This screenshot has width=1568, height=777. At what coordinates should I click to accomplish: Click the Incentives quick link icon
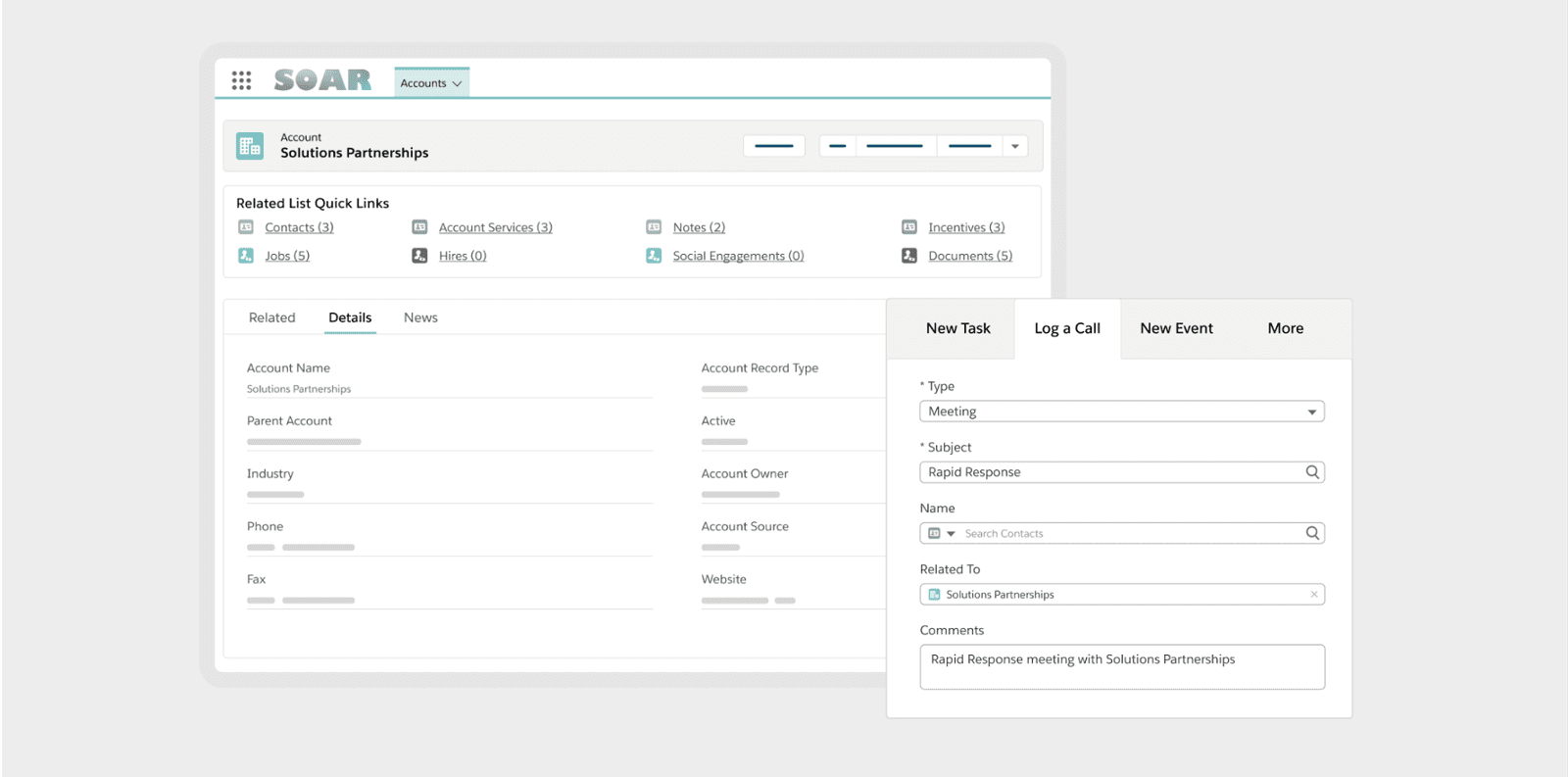coord(909,227)
